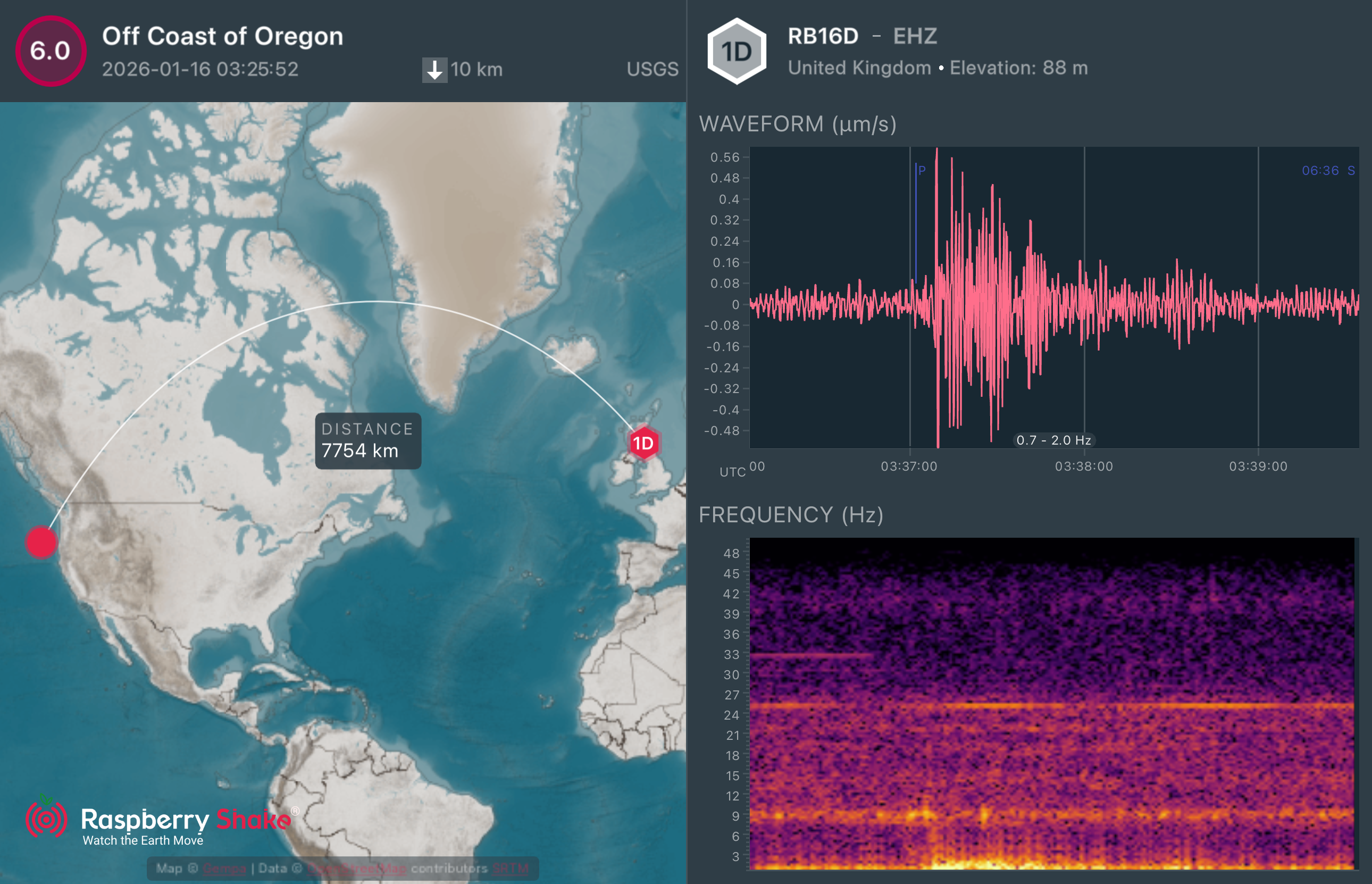Click the Off Coast of Oregon title
This screenshot has width=1372, height=884.
pyautogui.click(x=223, y=36)
